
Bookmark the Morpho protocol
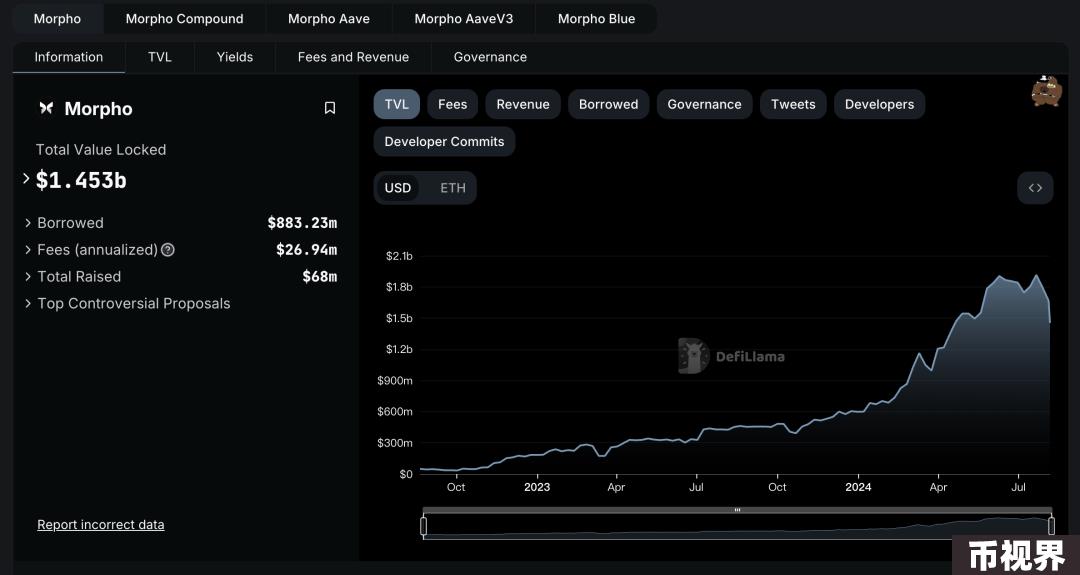coord(330,108)
